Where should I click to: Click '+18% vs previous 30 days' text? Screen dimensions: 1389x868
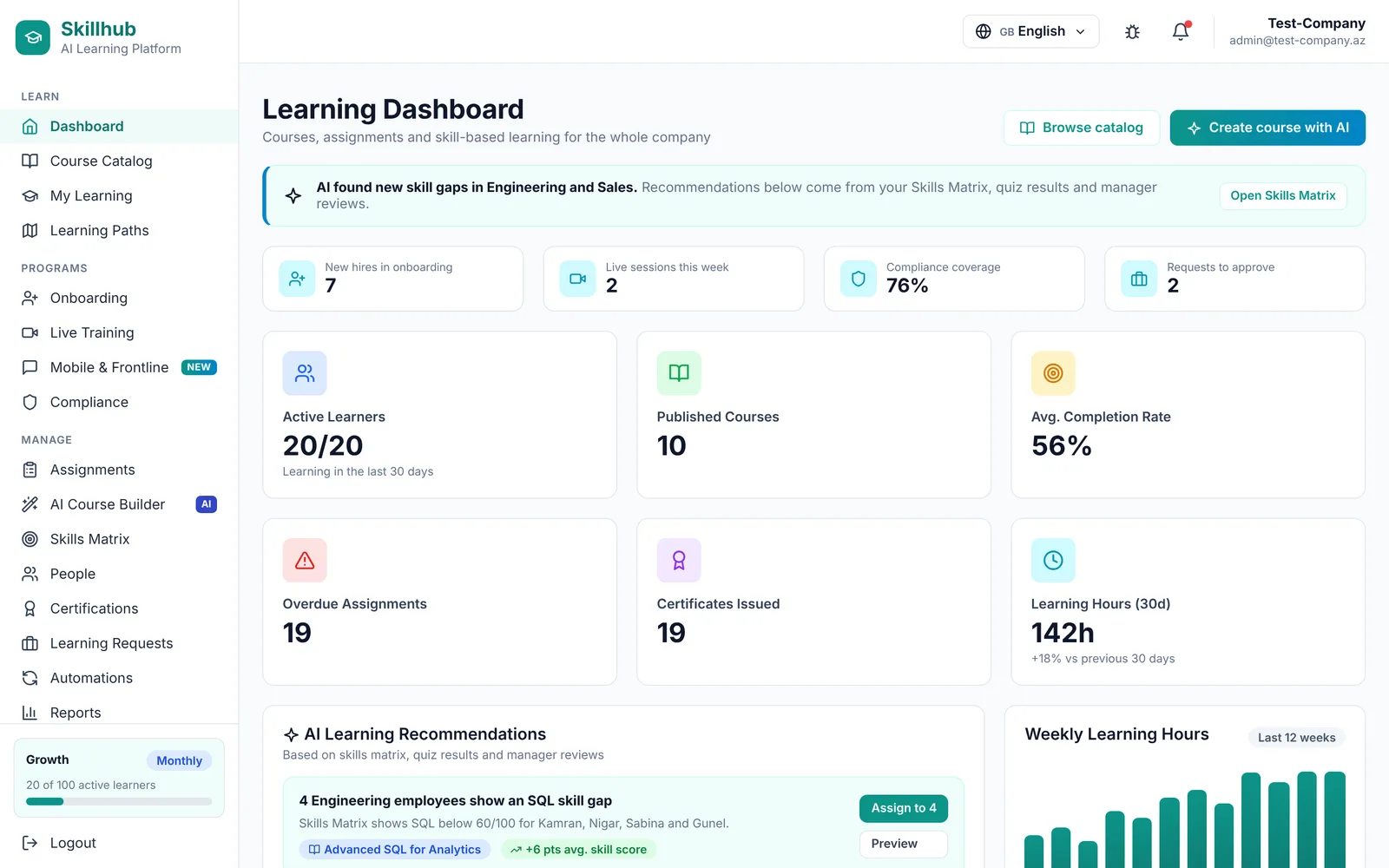(1103, 659)
